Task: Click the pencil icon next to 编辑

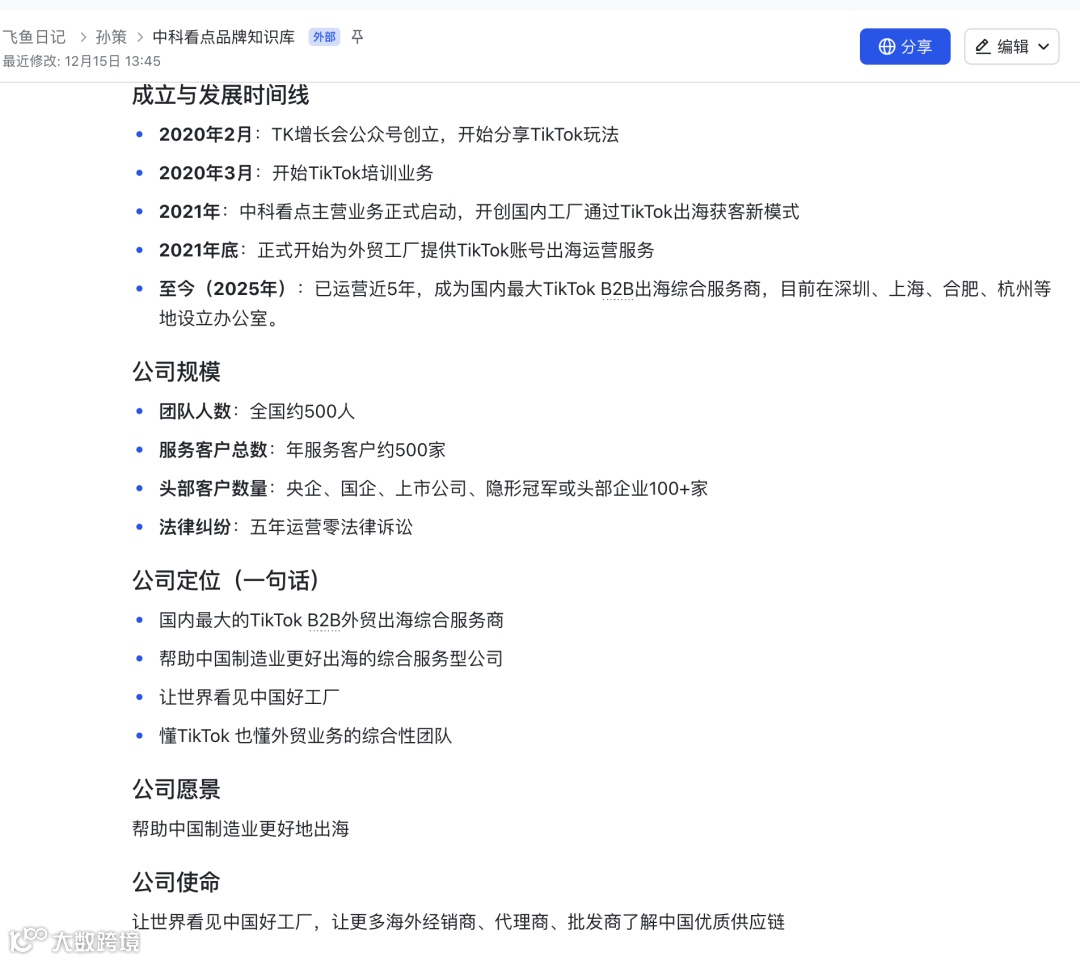Action: click(983, 47)
